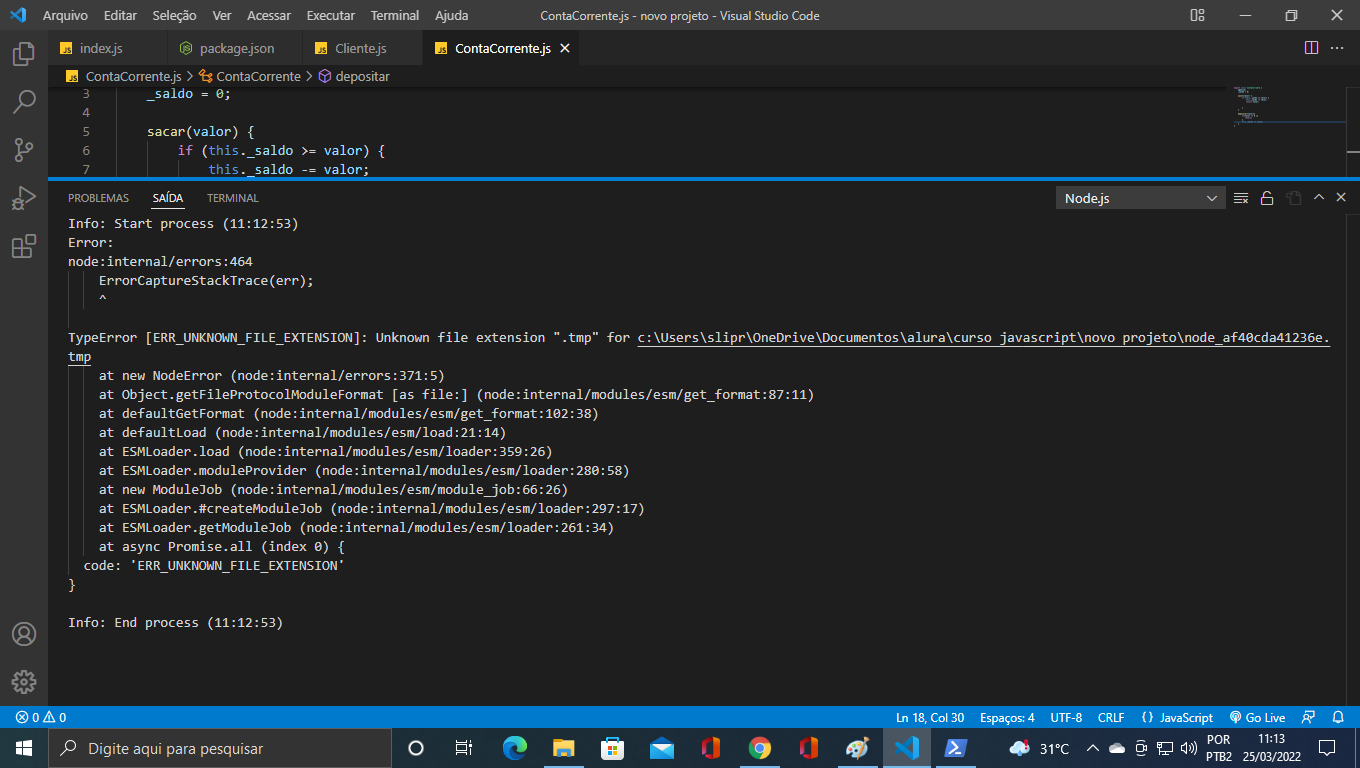Open PowerShell from taskbar
1360x768 pixels.
tap(956, 748)
